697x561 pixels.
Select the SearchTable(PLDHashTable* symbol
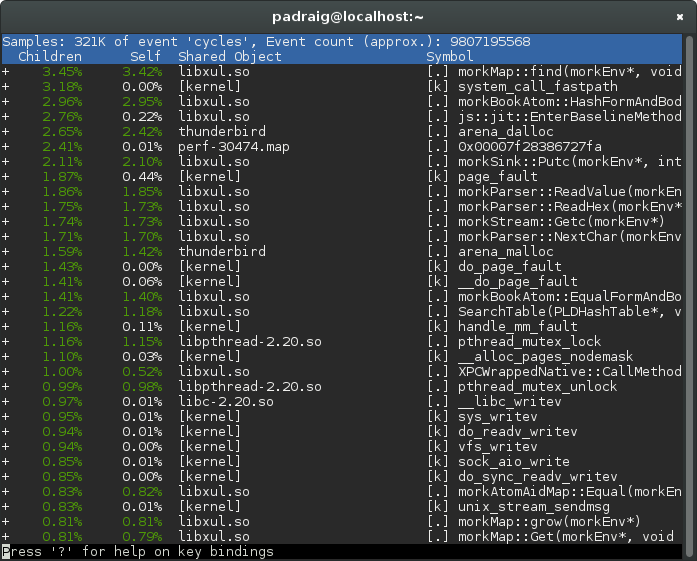click(570, 312)
